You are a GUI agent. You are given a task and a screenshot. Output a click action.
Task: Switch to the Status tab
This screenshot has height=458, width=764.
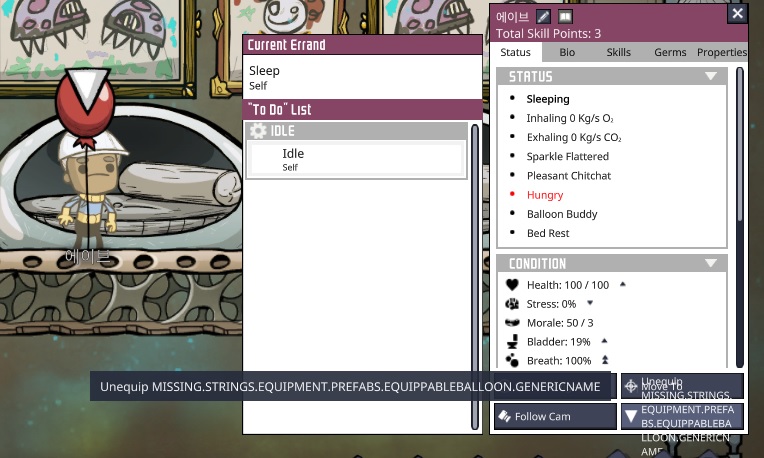pyautogui.click(x=515, y=52)
